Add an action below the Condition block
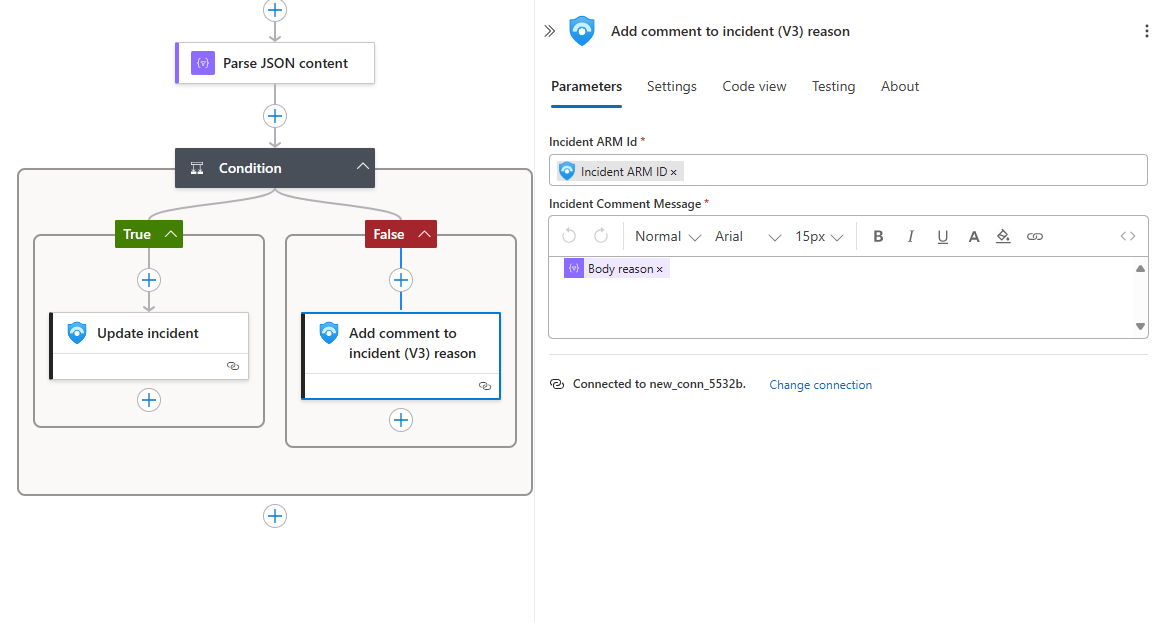This screenshot has width=1154, height=622. tap(275, 516)
